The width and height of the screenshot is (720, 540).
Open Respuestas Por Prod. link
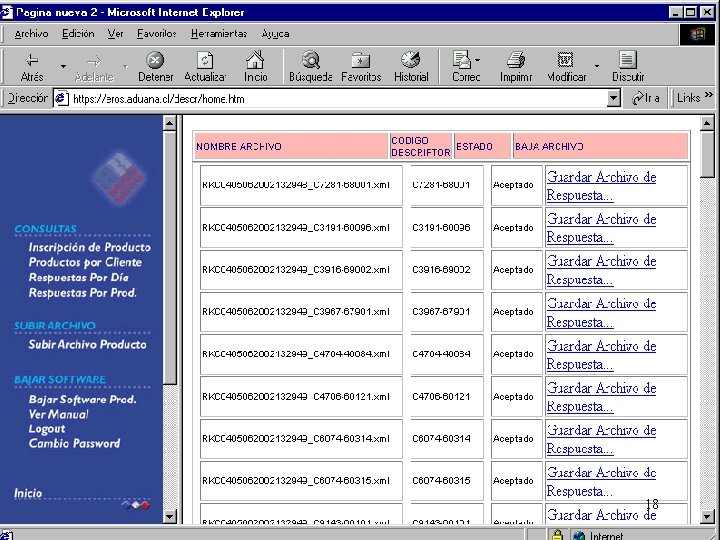click(83, 293)
